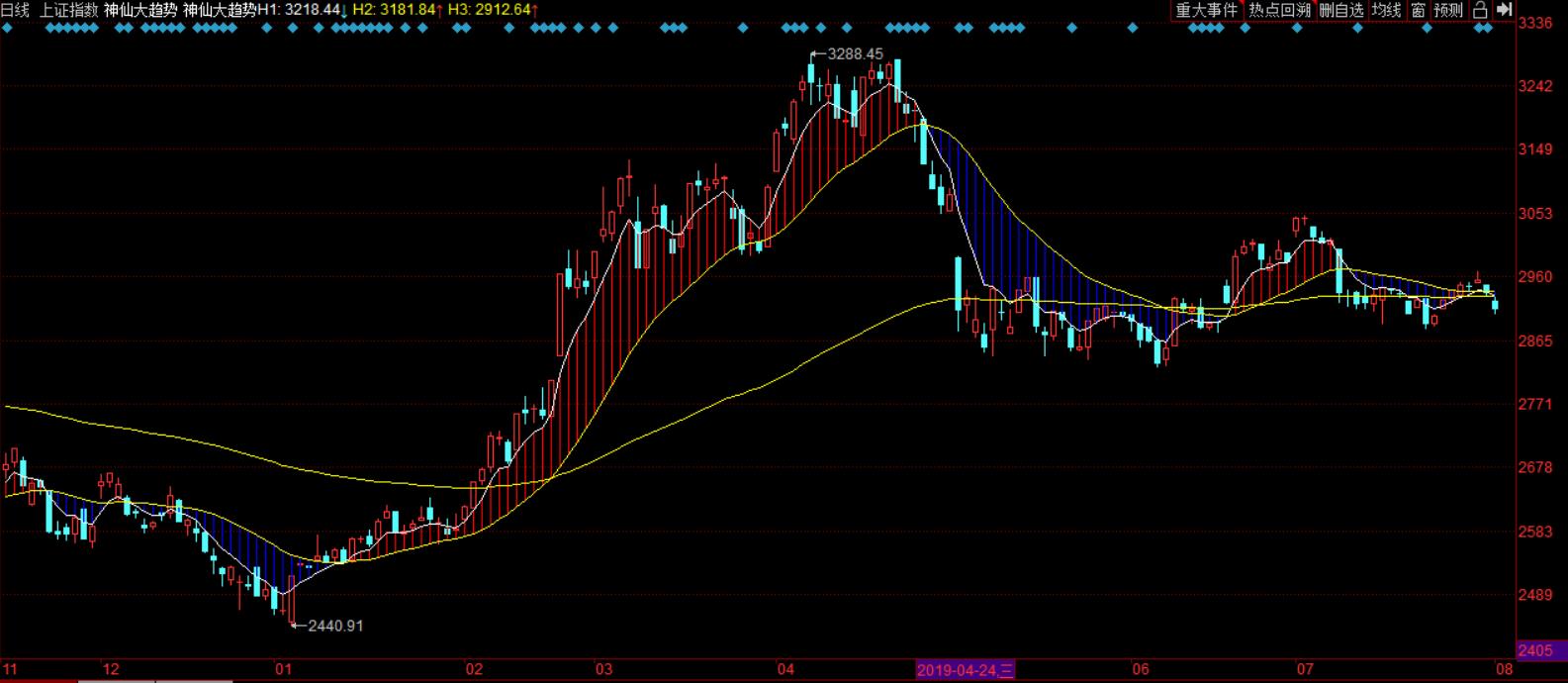1568x683 pixels.
Task: Click the arrow-to-bar icon at top right
Action: (x=1504, y=10)
